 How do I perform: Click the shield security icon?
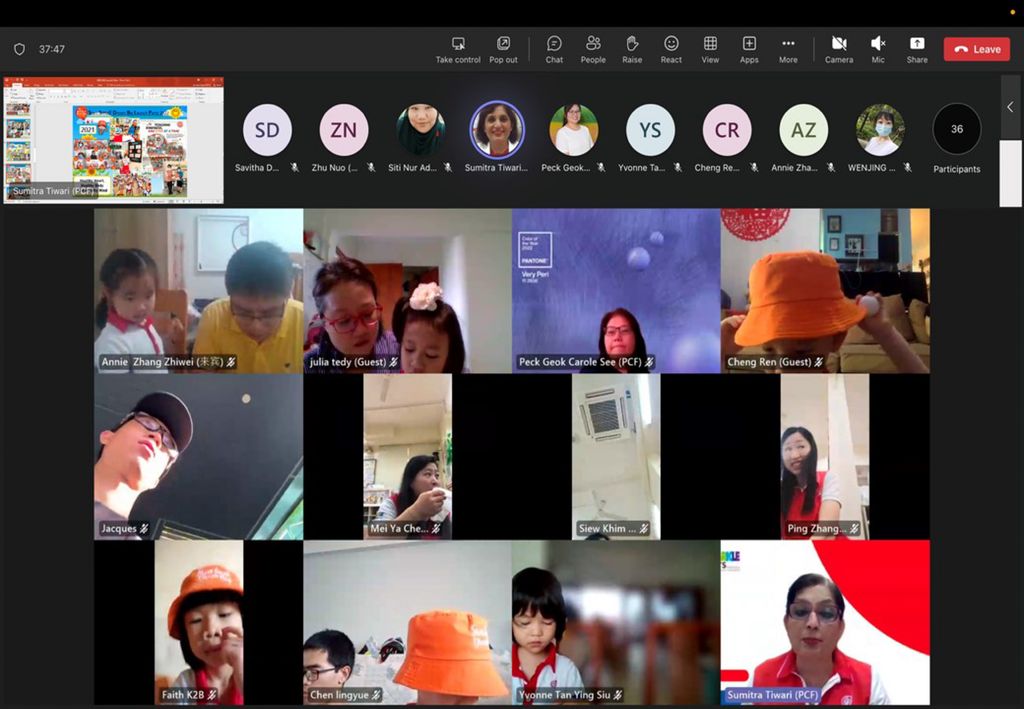[x=20, y=49]
